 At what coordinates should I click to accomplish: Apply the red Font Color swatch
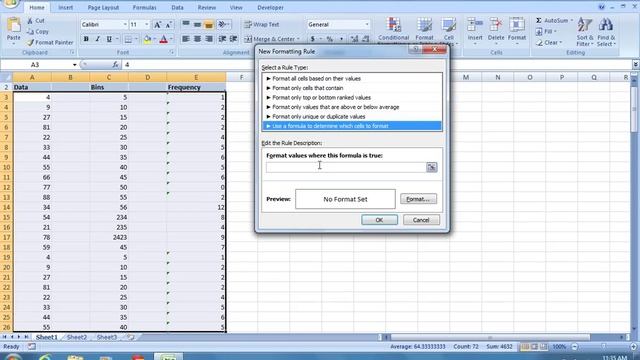pos(164,39)
